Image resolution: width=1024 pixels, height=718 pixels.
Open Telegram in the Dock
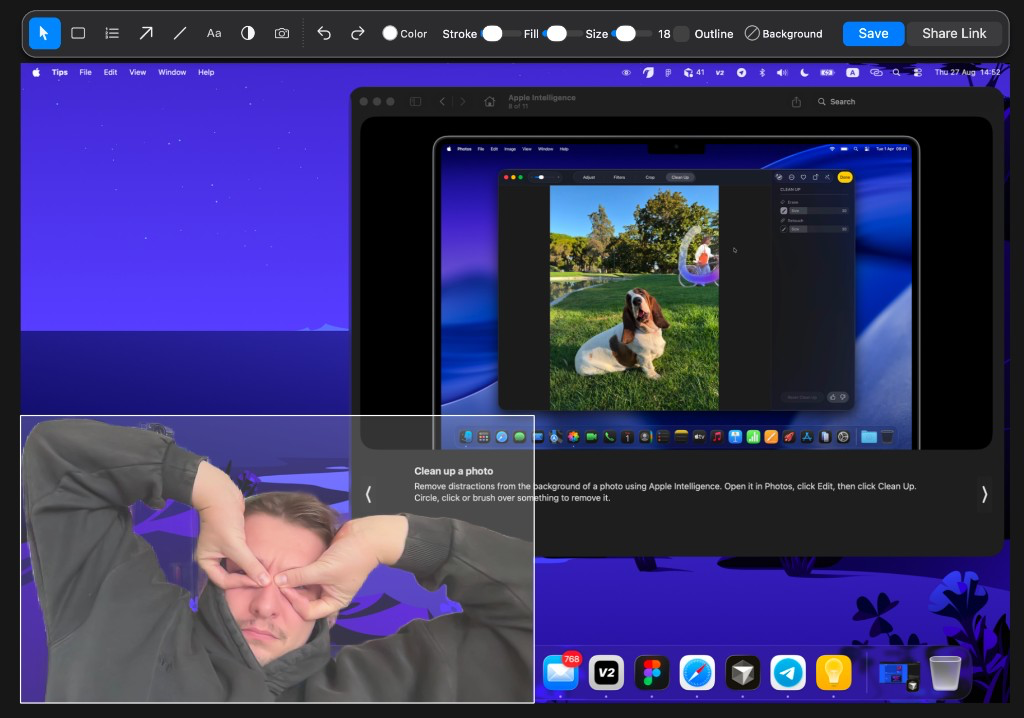coord(788,673)
